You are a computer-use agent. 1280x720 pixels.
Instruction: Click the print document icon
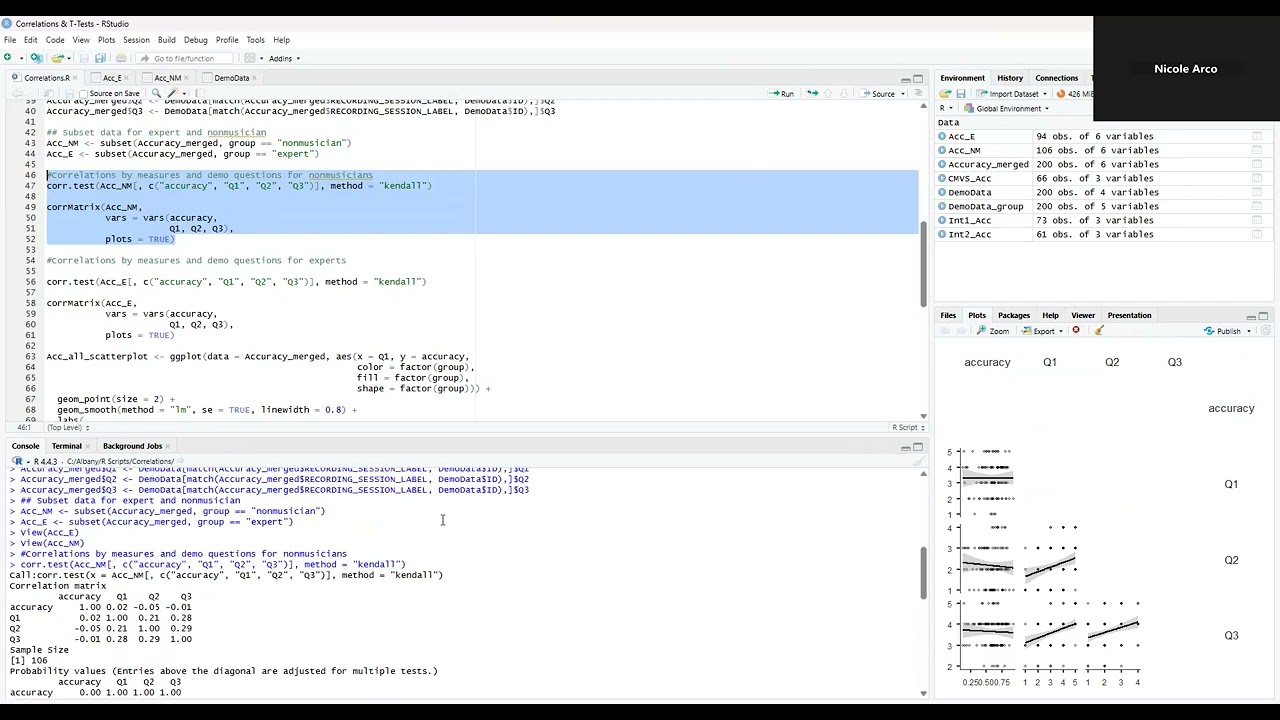click(x=121, y=58)
